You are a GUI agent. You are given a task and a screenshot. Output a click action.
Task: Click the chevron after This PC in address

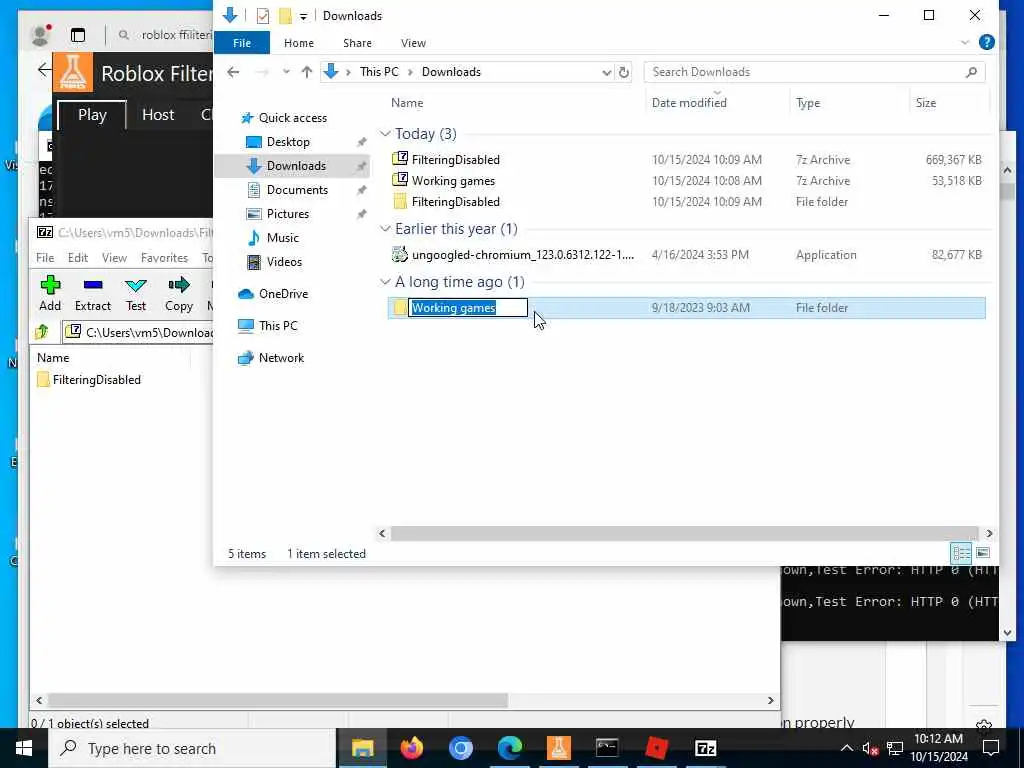point(410,72)
